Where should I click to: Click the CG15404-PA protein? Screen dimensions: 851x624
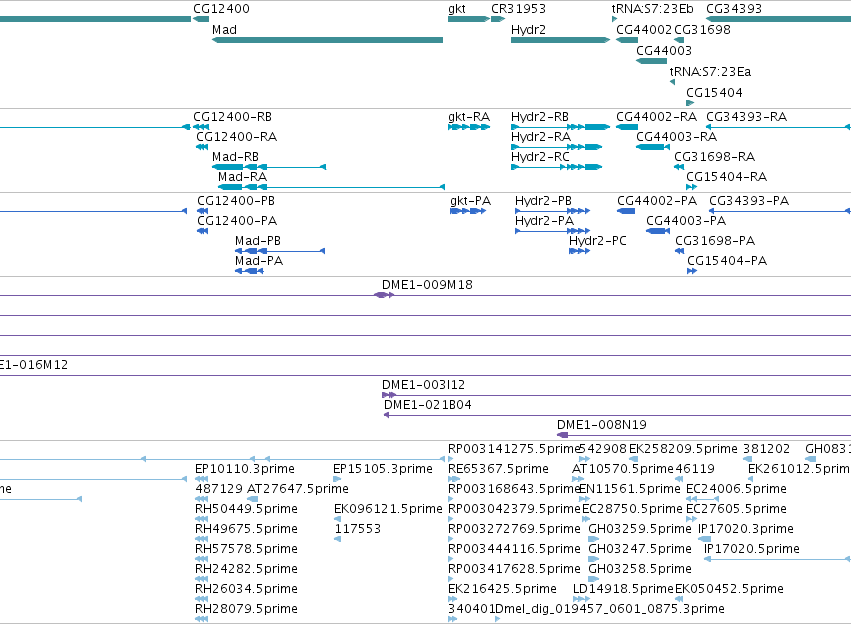(x=727, y=261)
